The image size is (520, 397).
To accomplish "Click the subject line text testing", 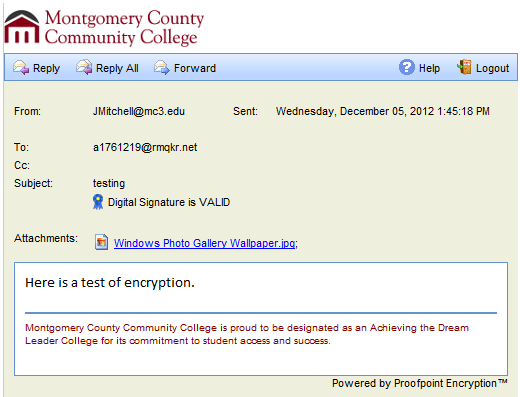I will pyautogui.click(x=109, y=183).
